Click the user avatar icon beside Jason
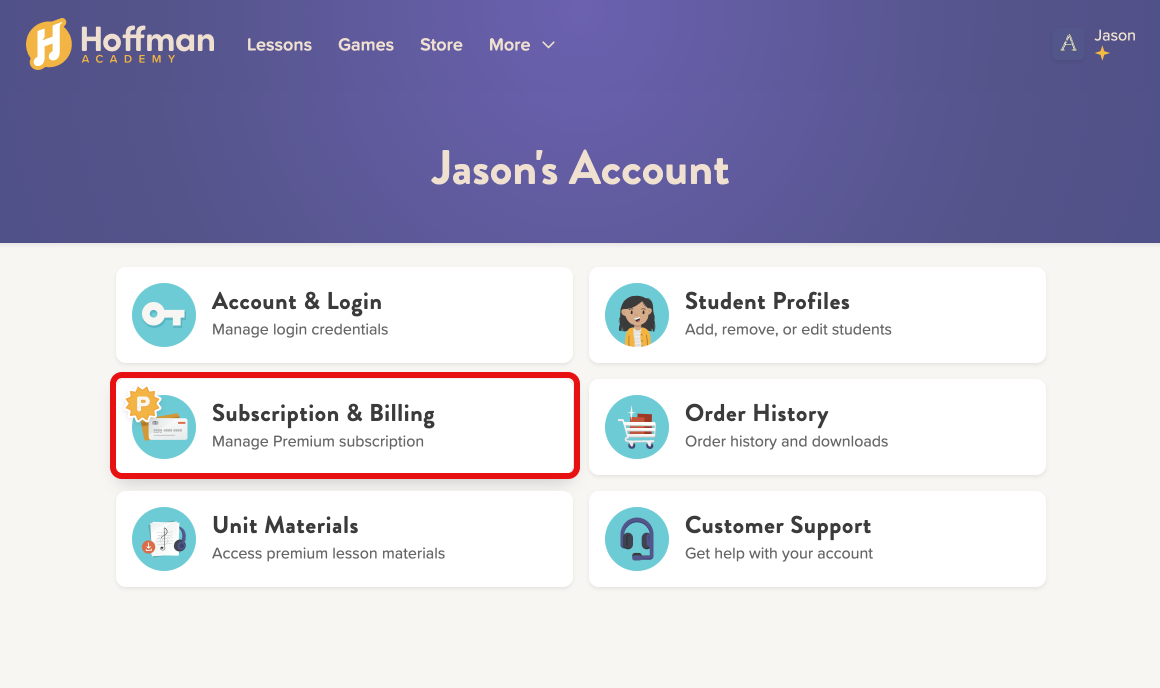1160x688 pixels. coord(1068,43)
